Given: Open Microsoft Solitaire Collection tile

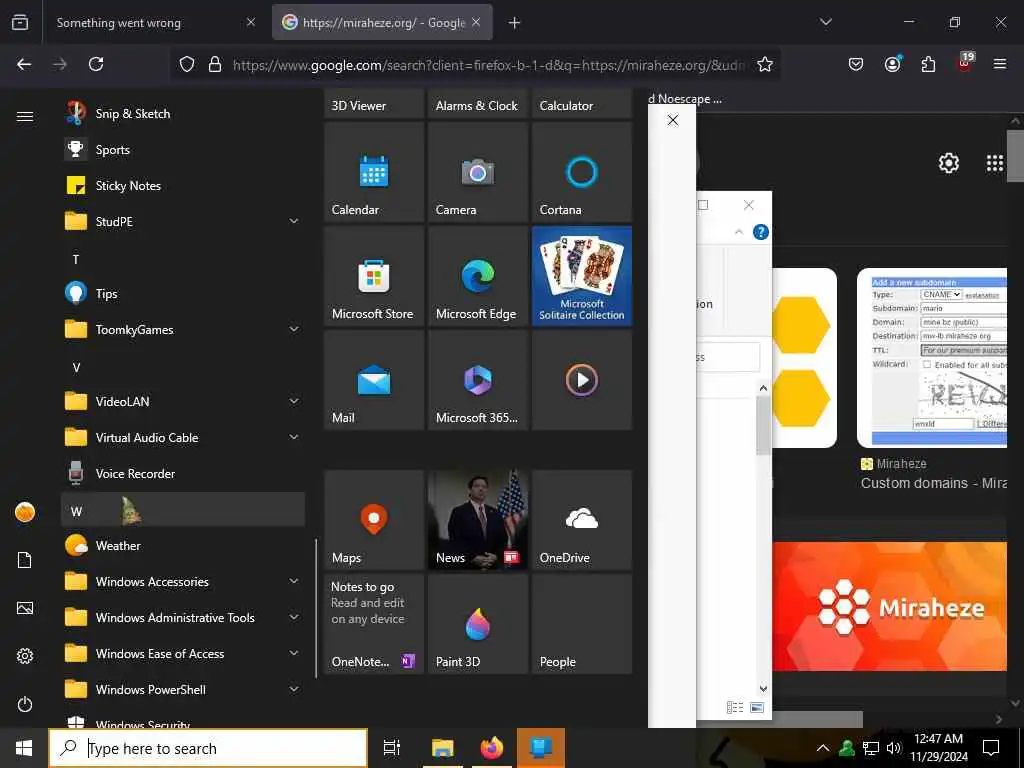Looking at the screenshot, I should pyautogui.click(x=581, y=276).
